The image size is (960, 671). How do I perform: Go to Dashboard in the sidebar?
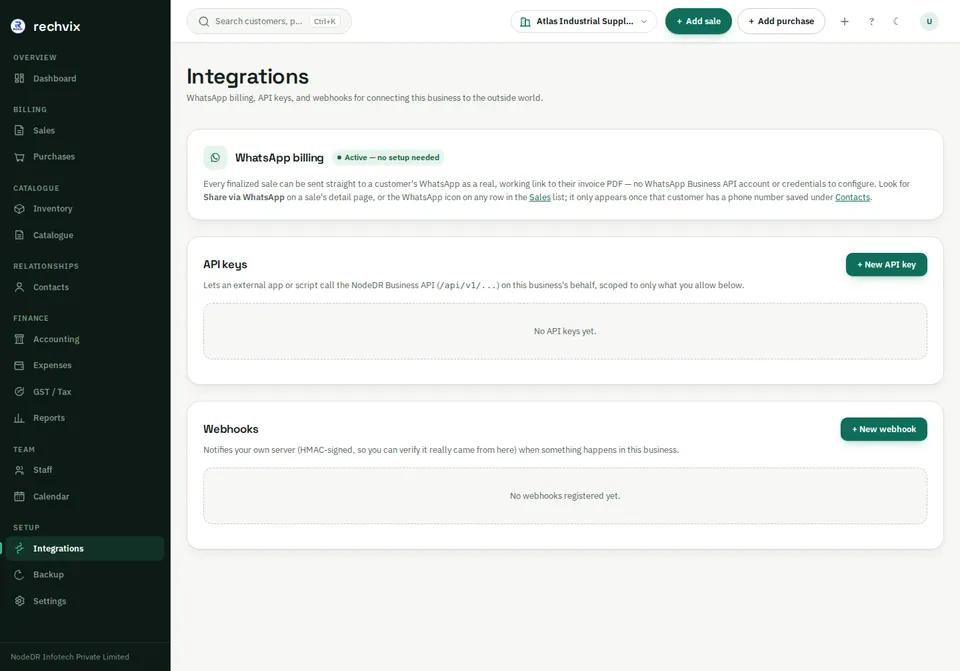84,78
